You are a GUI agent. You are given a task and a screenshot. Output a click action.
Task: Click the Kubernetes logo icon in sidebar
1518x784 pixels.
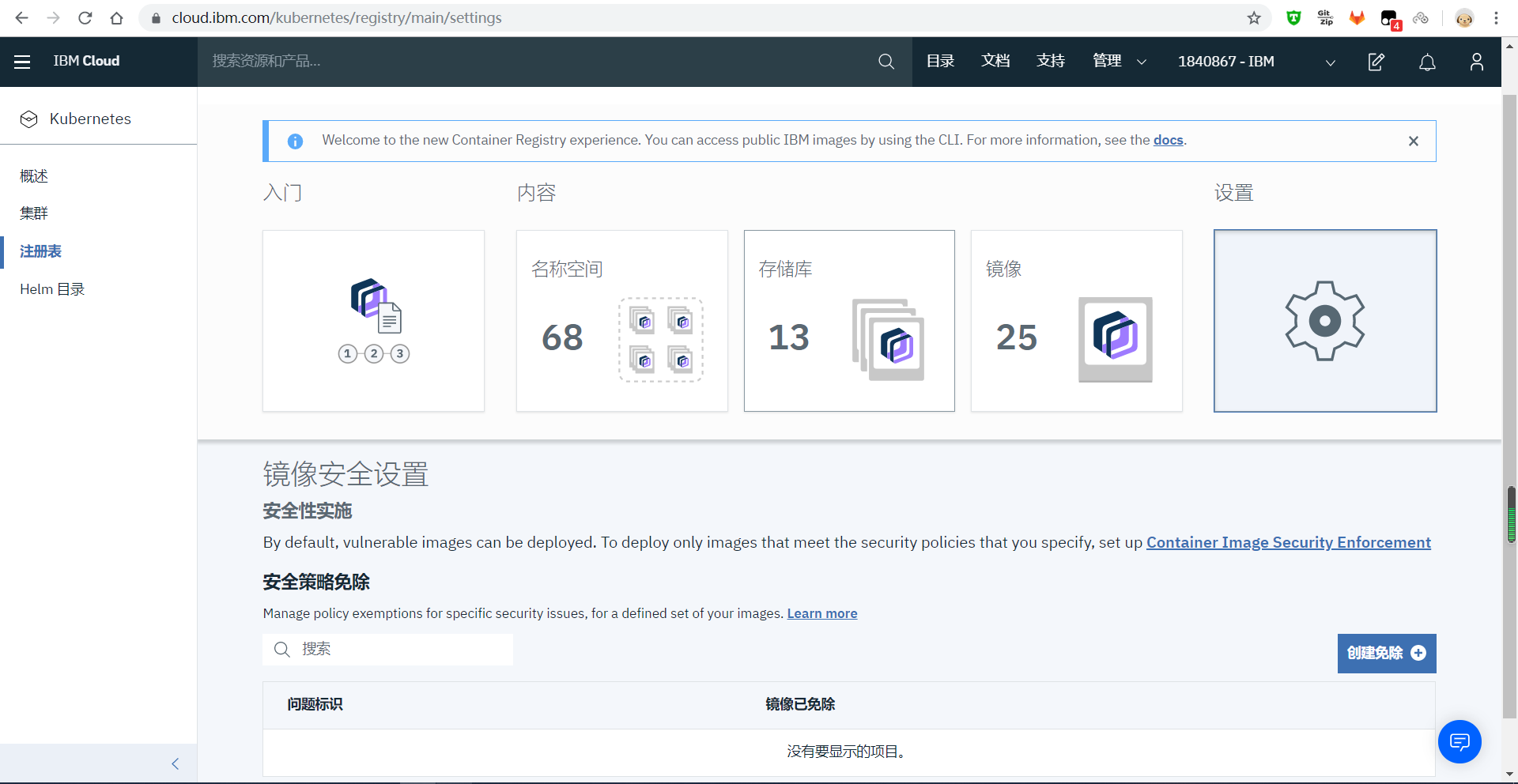(x=29, y=119)
